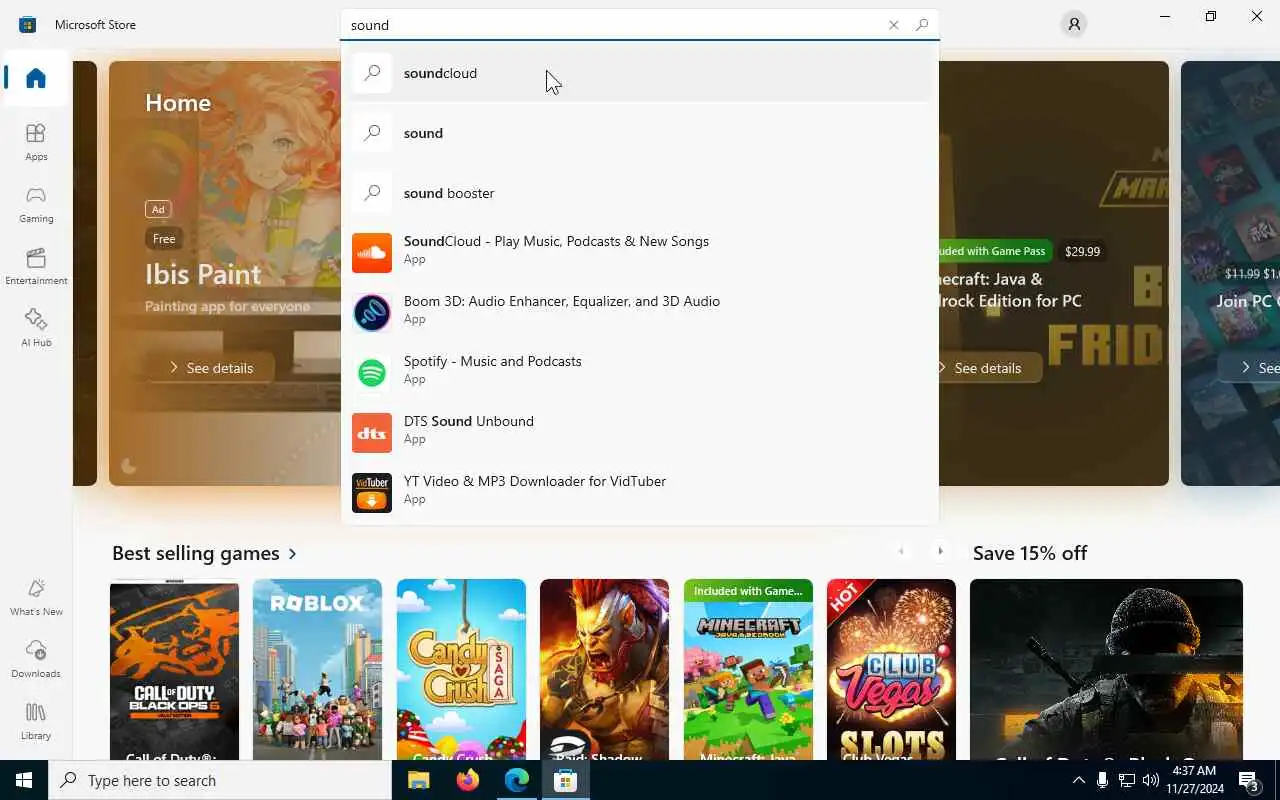The height and width of the screenshot is (800, 1280).
Task: Open Microsoft Edge from taskbar
Action: coord(516,780)
